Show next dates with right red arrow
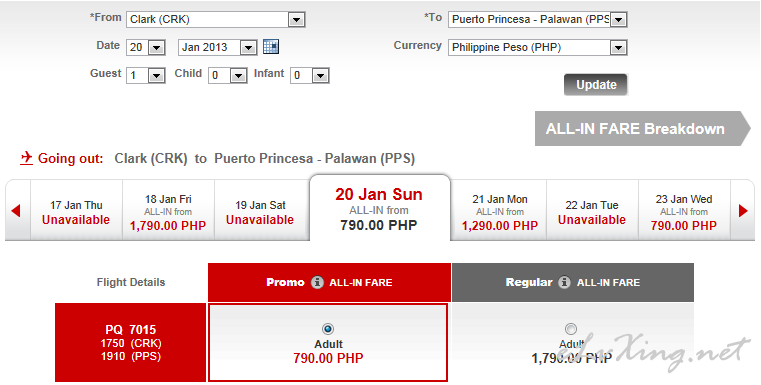 click(743, 211)
